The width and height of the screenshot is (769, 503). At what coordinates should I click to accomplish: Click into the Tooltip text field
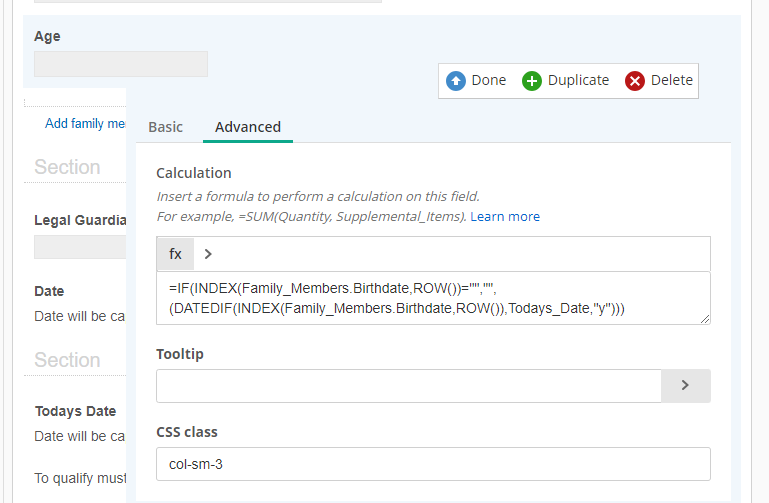409,385
